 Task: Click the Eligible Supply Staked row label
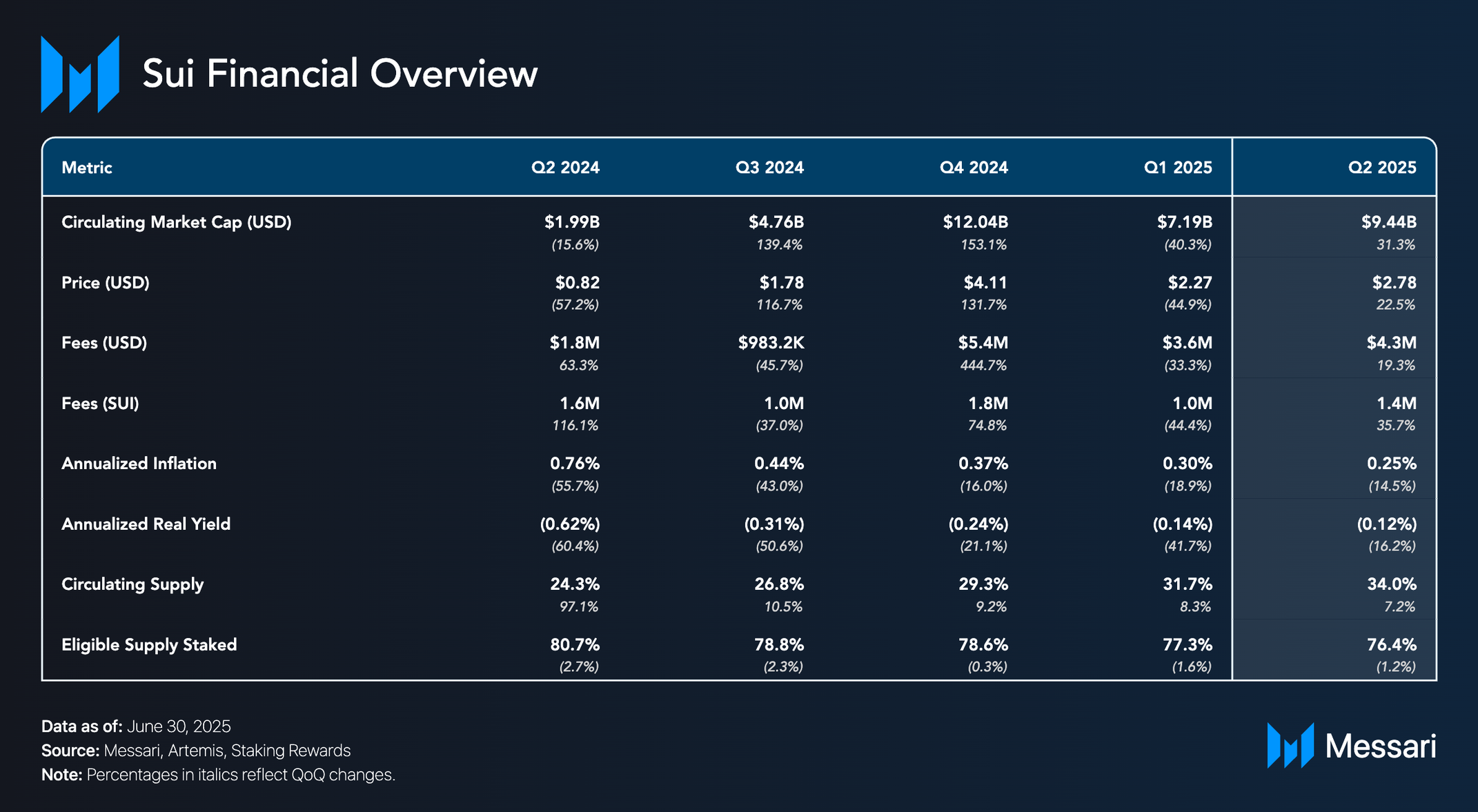[x=149, y=645]
